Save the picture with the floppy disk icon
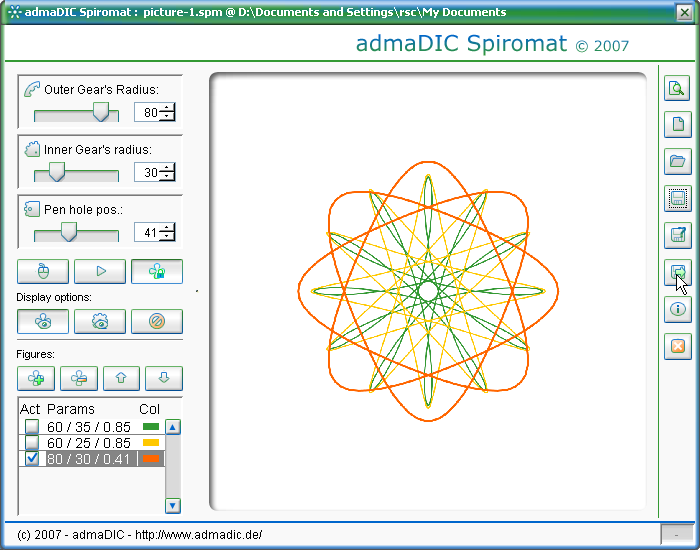The width and height of the screenshot is (700, 550). coord(677,198)
